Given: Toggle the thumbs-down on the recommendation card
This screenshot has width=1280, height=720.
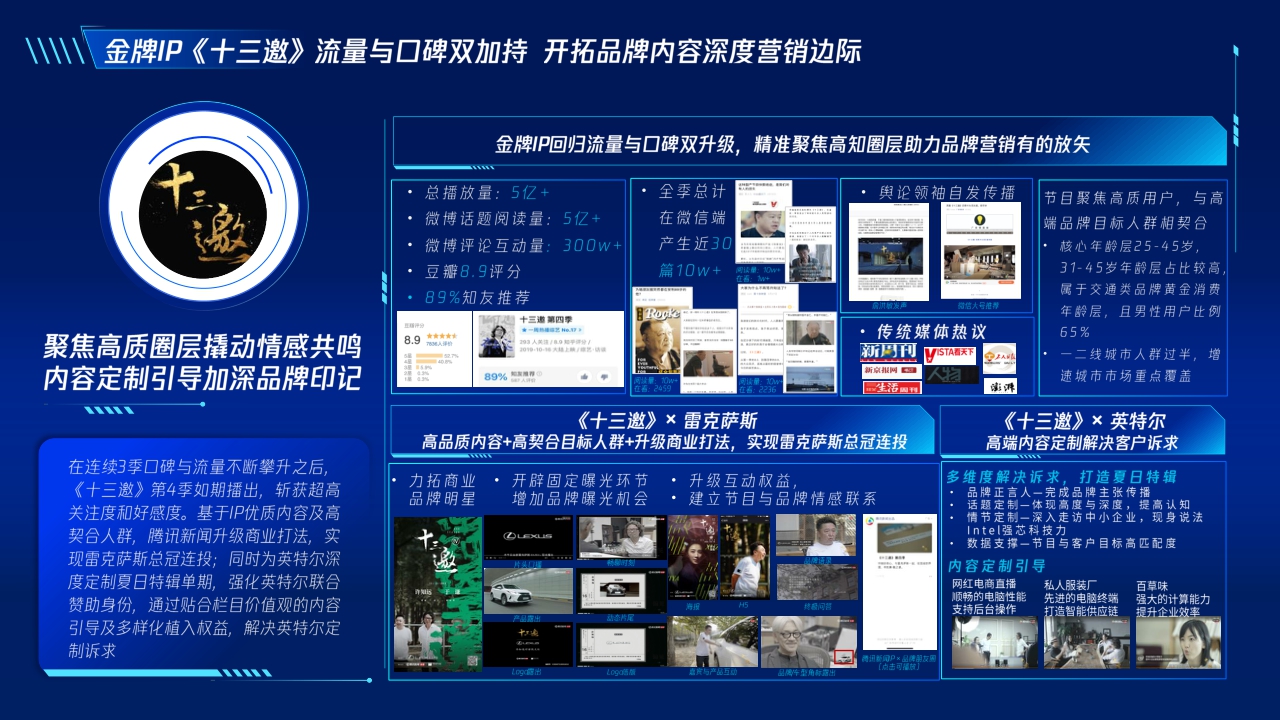Looking at the screenshot, I should (x=605, y=377).
